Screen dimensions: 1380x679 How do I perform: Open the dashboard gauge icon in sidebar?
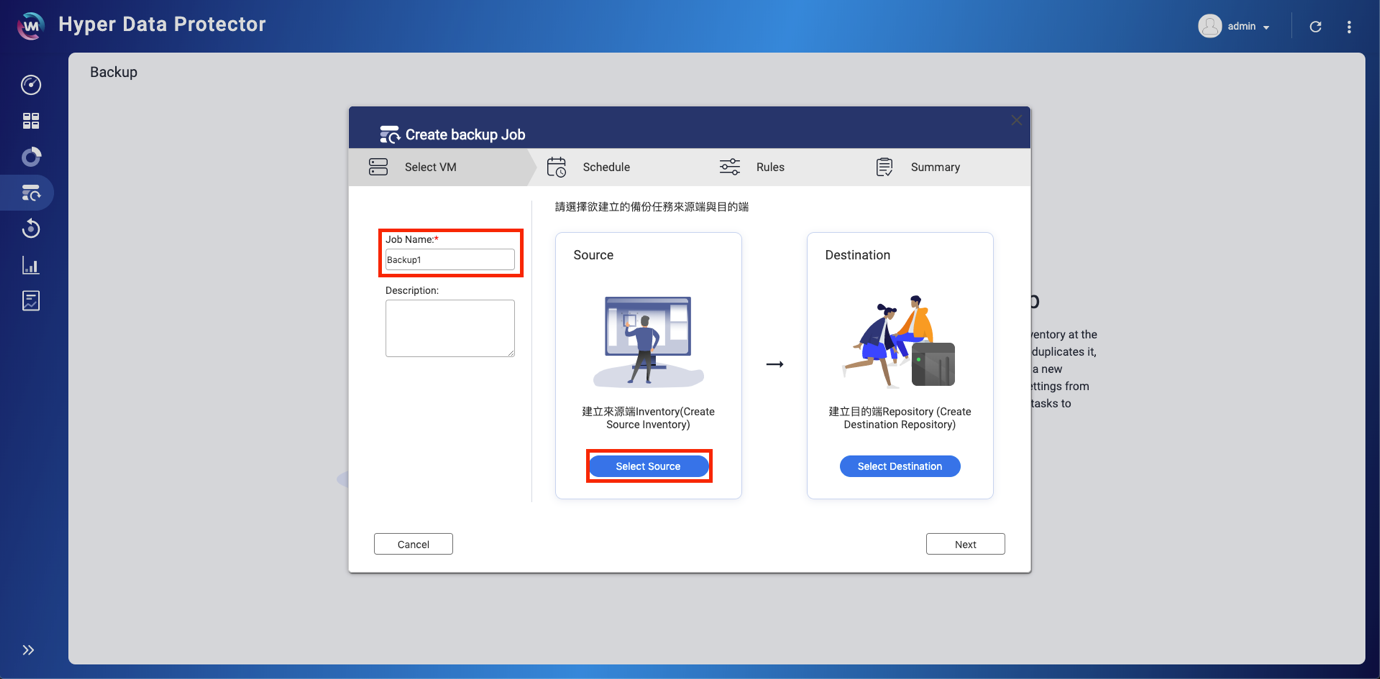31,85
